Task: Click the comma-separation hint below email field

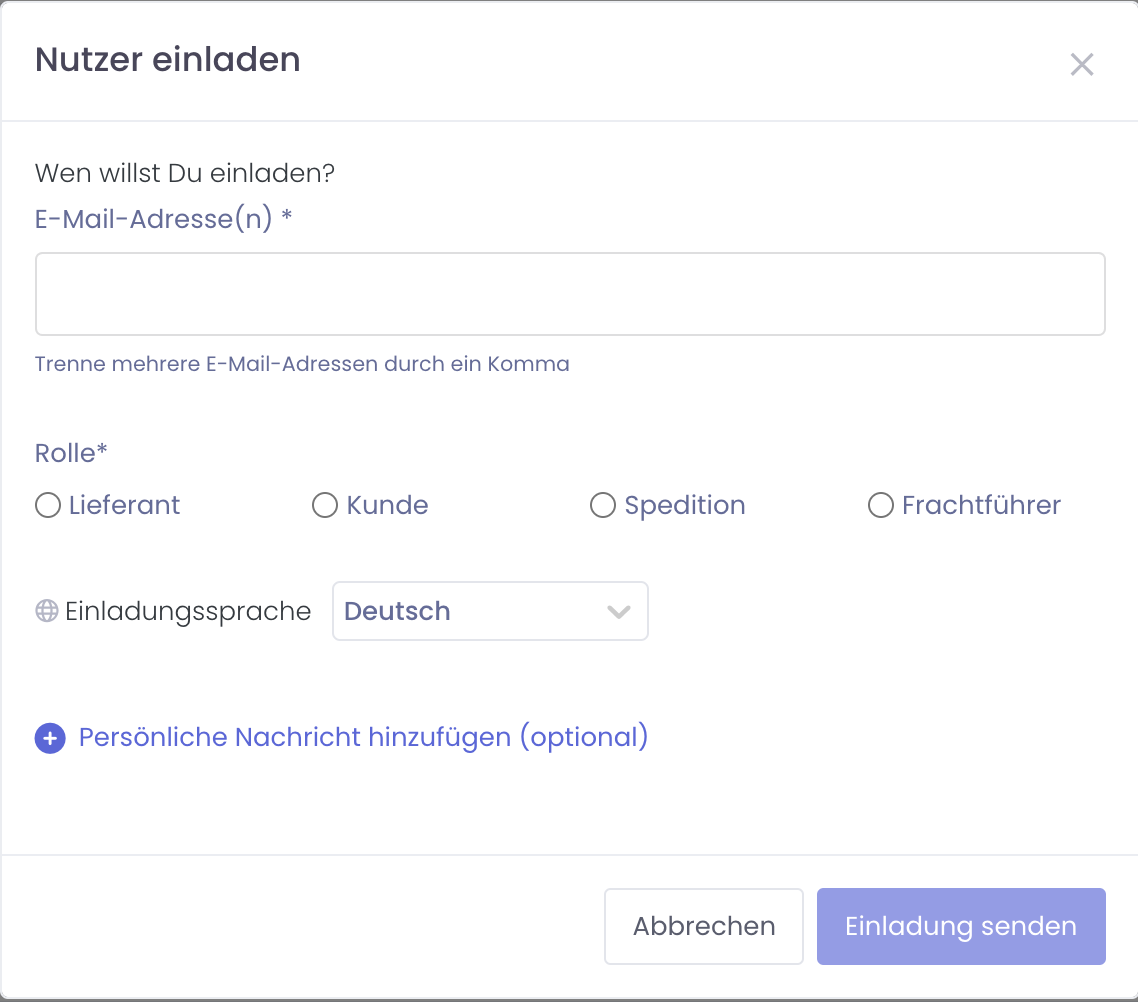Action: tap(302, 364)
